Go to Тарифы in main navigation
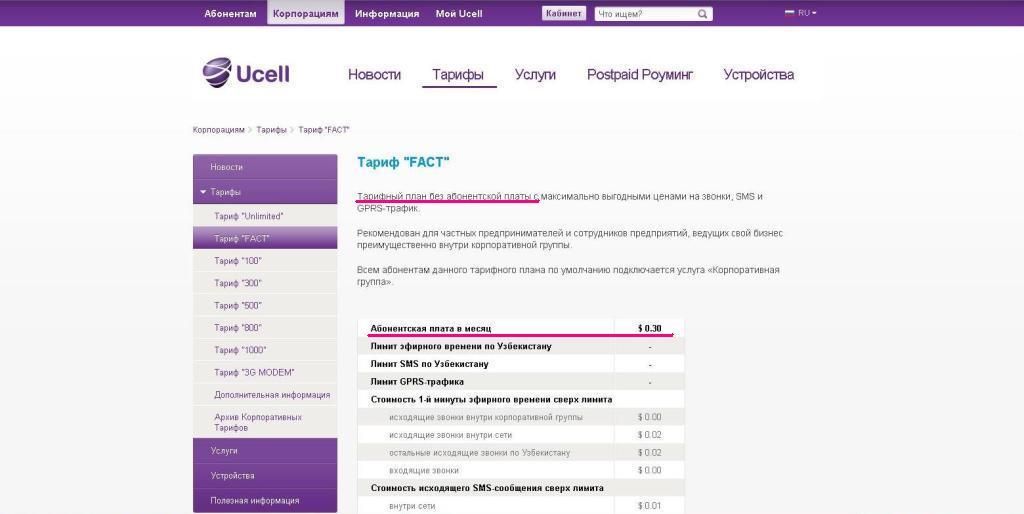This screenshot has height=514, width=1024. tap(458, 74)
